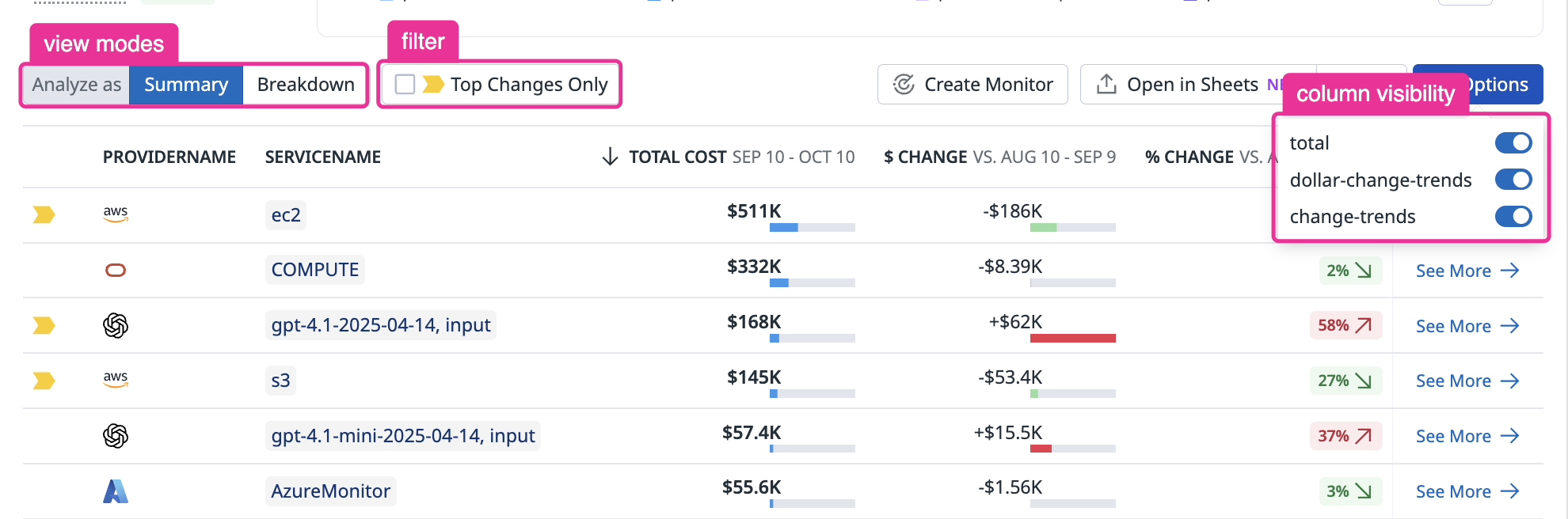The height and width of the screenshot is (519, 1568).
Task: Click the Oracle icon beside COMPUTE
Action: [116, 271]
